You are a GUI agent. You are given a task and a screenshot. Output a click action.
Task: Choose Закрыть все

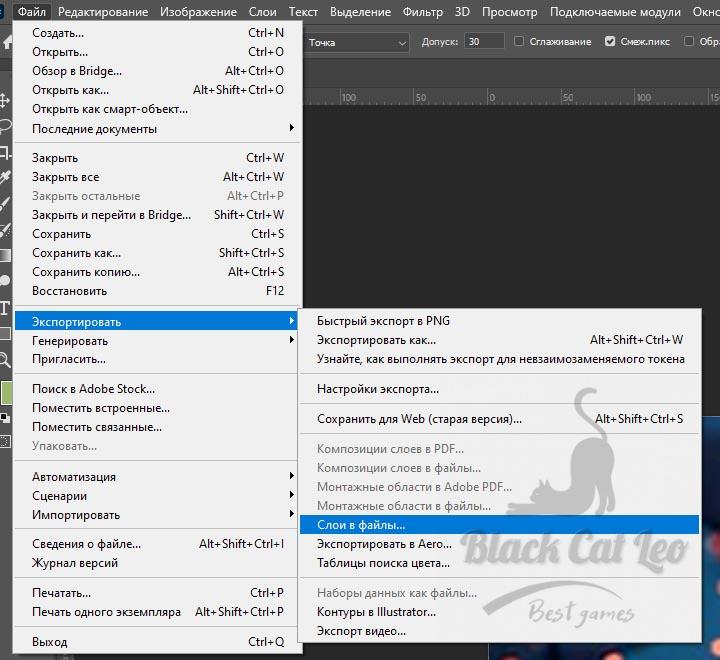pyautogui.click(x=157, y=177)
